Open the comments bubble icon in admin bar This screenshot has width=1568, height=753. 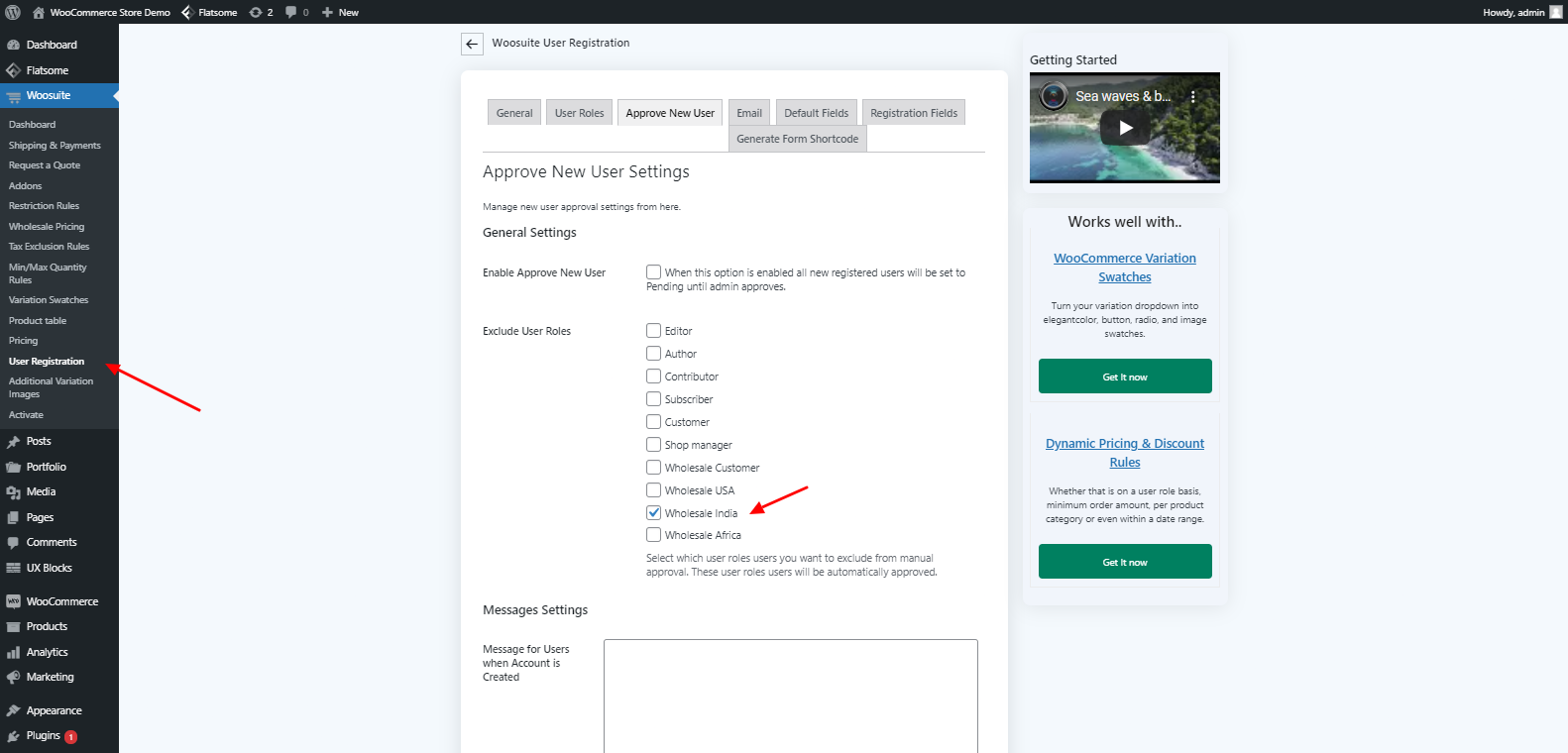pos(291,12)
